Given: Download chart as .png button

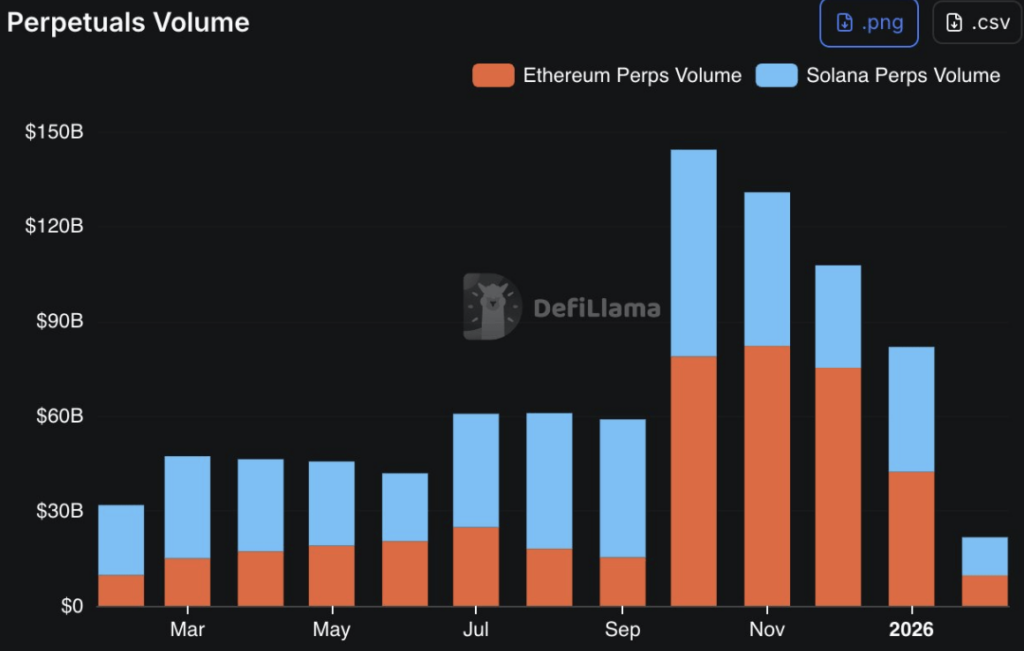Looking at the screenshot, I should point(868,23).
